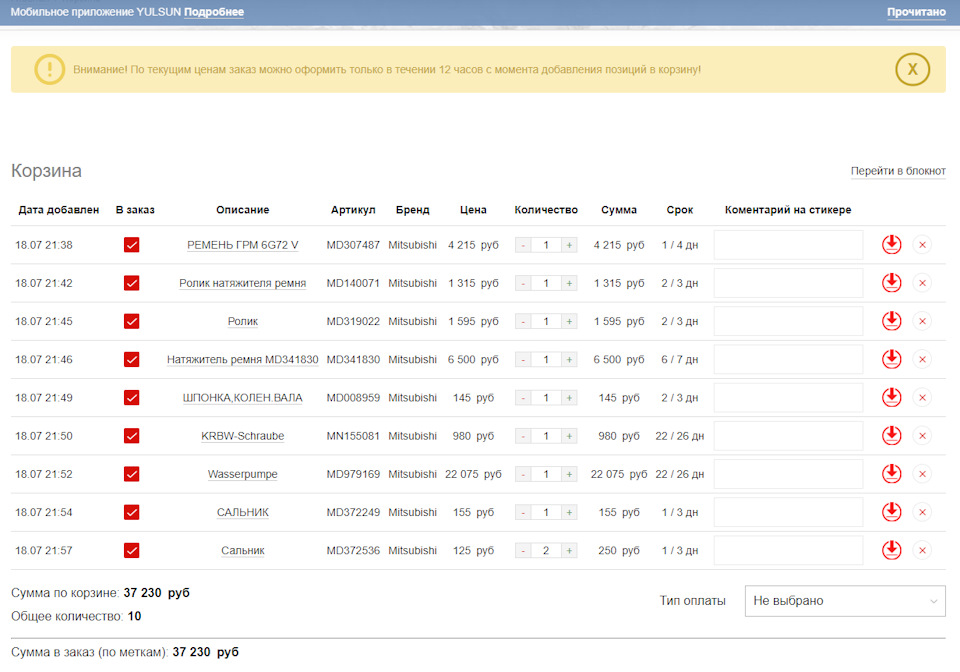The image size is (960, 672).
Task: Uncheck order checkbox for ШПОНКА,КОЛЕН.ВАЛА
Action: pyautogui.click(x=132, y=398)
